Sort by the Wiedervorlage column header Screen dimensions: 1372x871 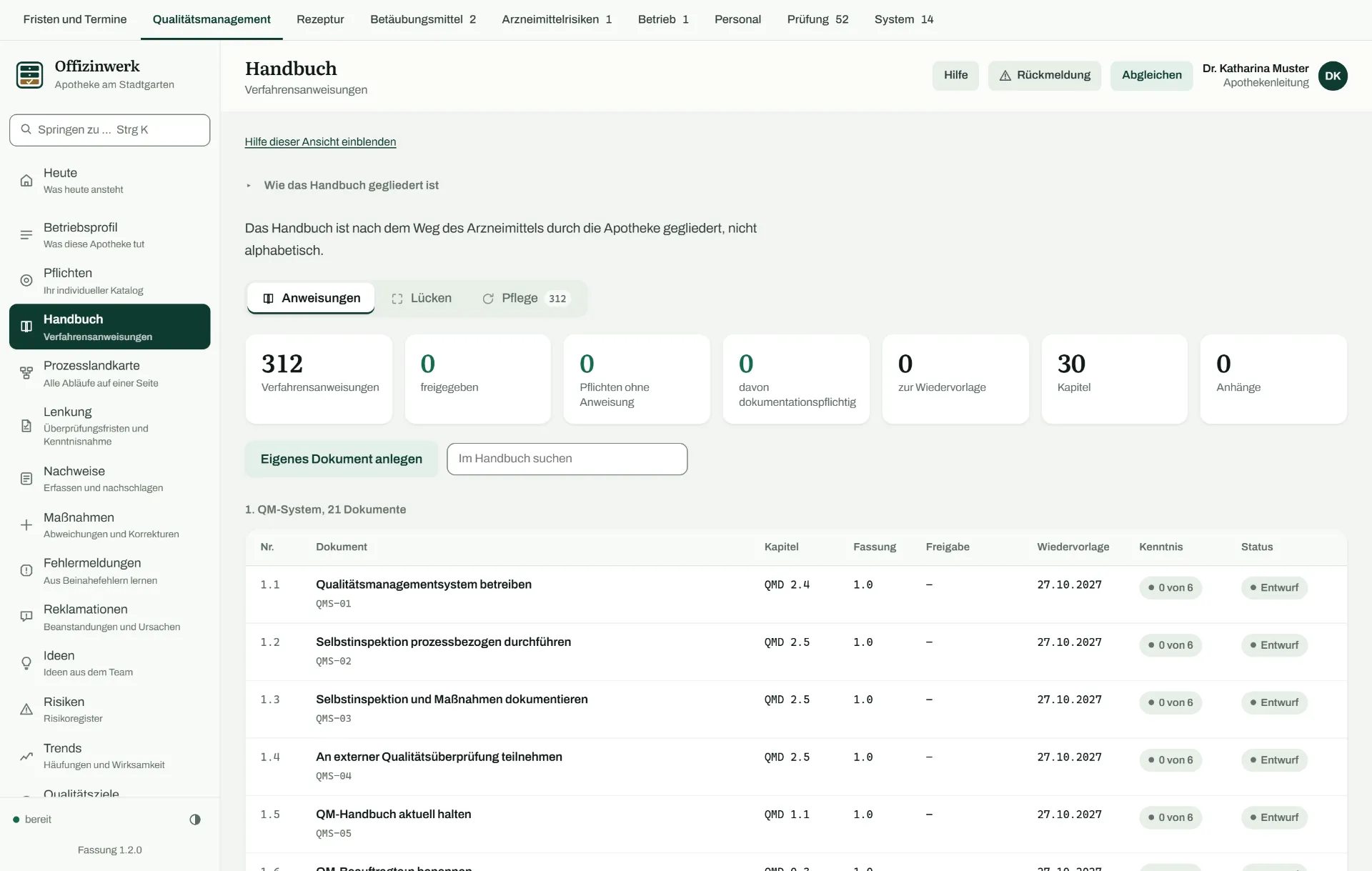pos(1073,547)
